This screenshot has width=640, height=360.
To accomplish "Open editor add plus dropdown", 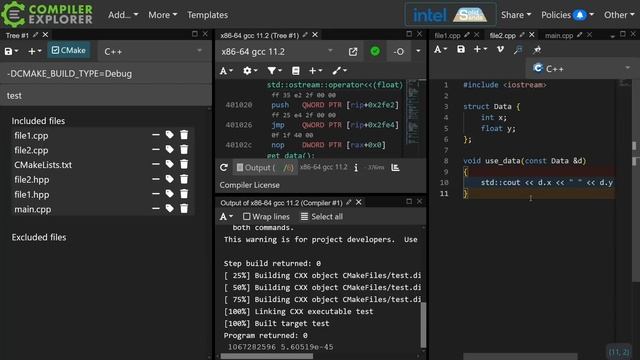I will 480,49.
